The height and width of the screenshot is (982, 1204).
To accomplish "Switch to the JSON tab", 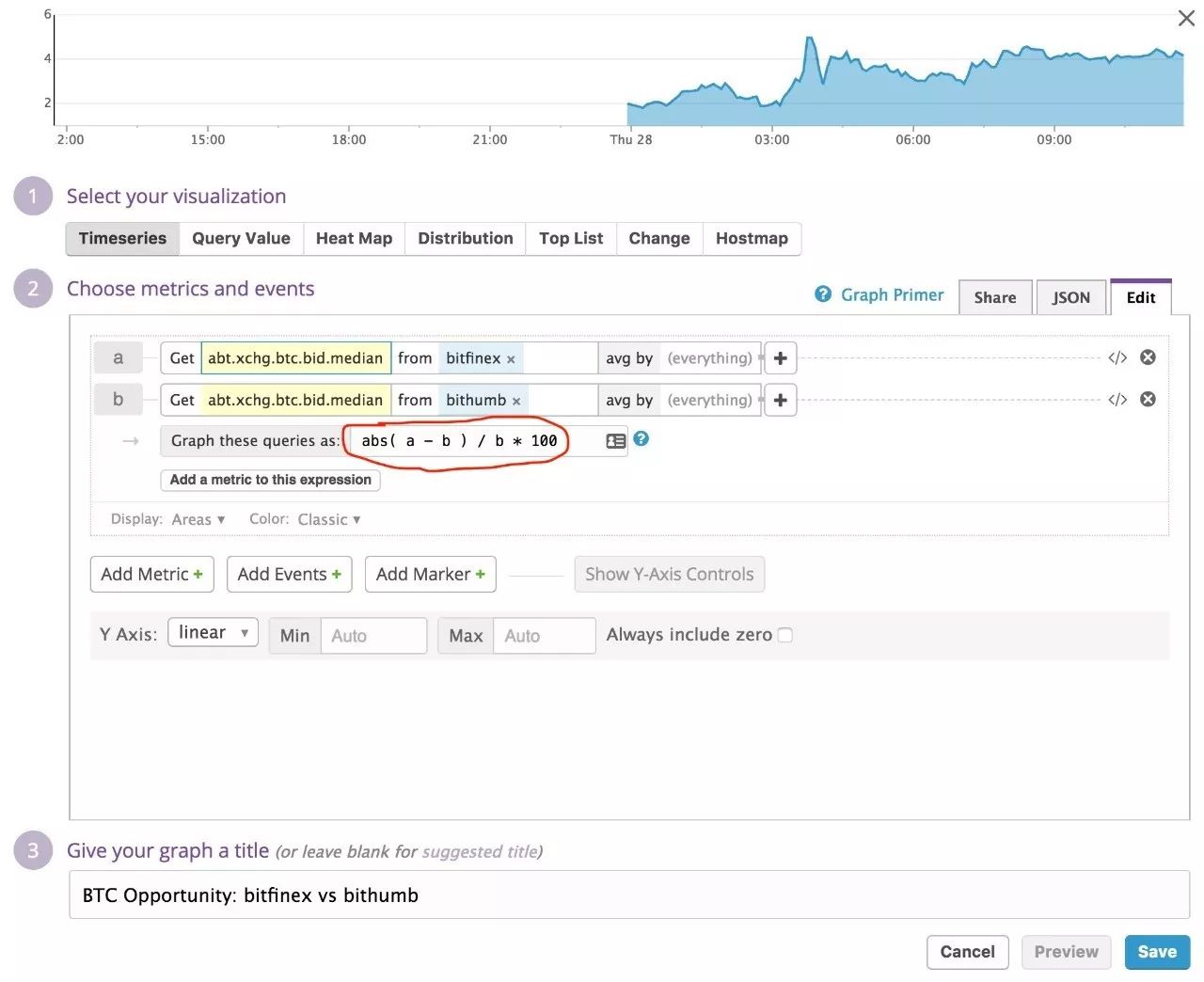I will coord(1070,297).
